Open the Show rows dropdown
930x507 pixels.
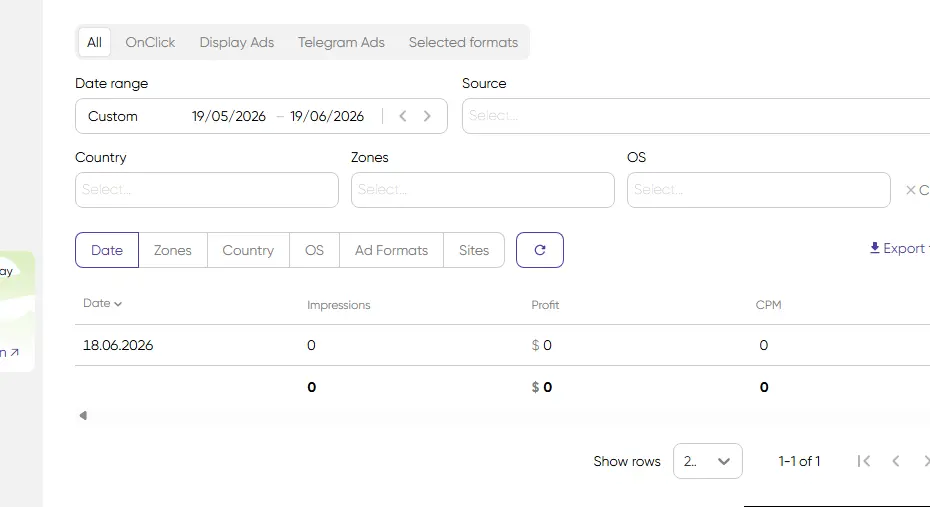(708, 461)
